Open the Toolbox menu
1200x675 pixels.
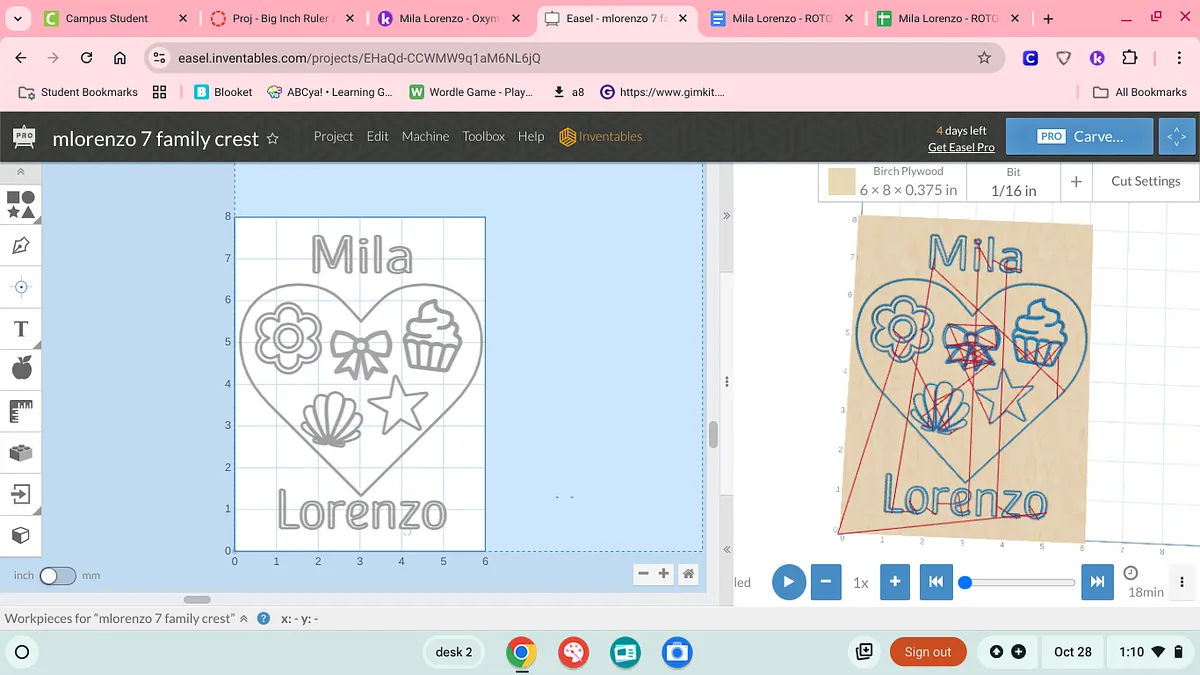coord(483,136)
